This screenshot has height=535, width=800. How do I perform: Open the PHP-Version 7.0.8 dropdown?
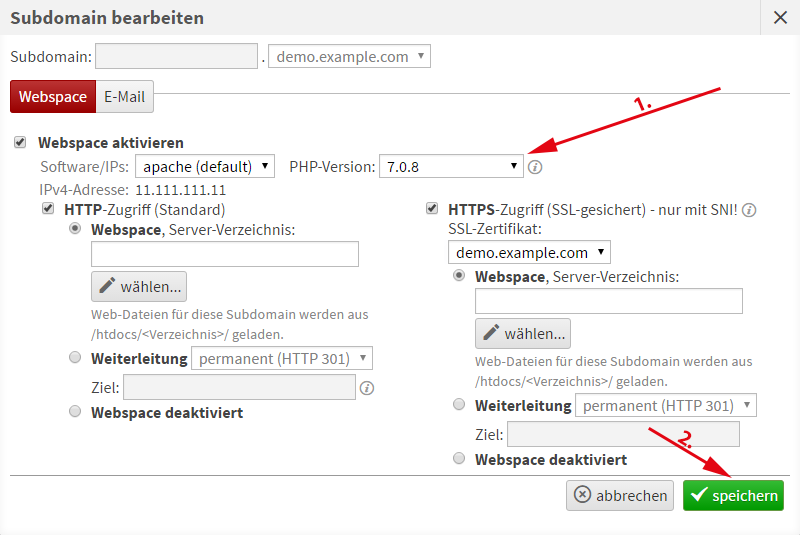click(451, 166)
